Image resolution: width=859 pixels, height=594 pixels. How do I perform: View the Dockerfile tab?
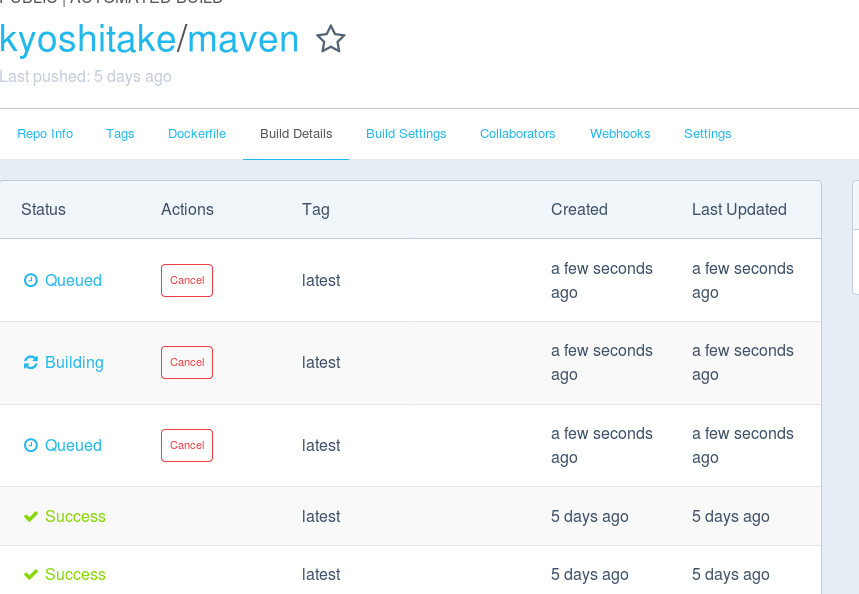coord(197,134)
